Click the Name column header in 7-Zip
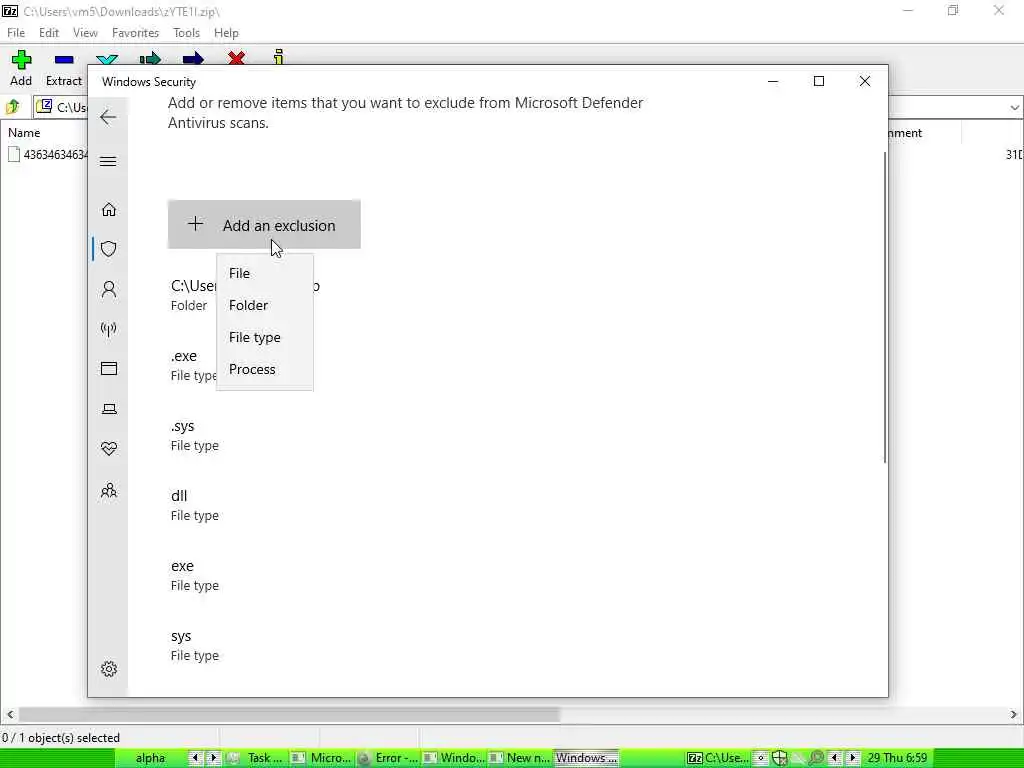1024x768 pixels. pyautogui.click(x=24, y=133)
